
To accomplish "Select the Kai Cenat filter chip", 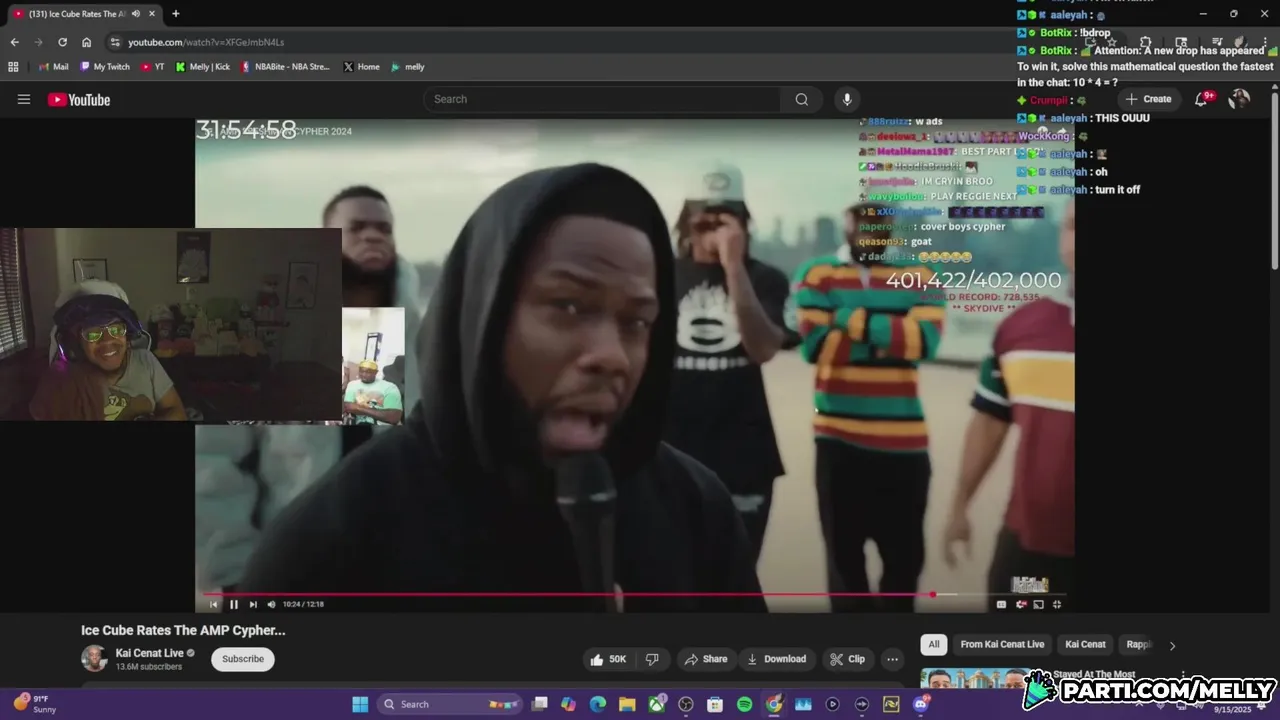I will (x=1085, y=645).
